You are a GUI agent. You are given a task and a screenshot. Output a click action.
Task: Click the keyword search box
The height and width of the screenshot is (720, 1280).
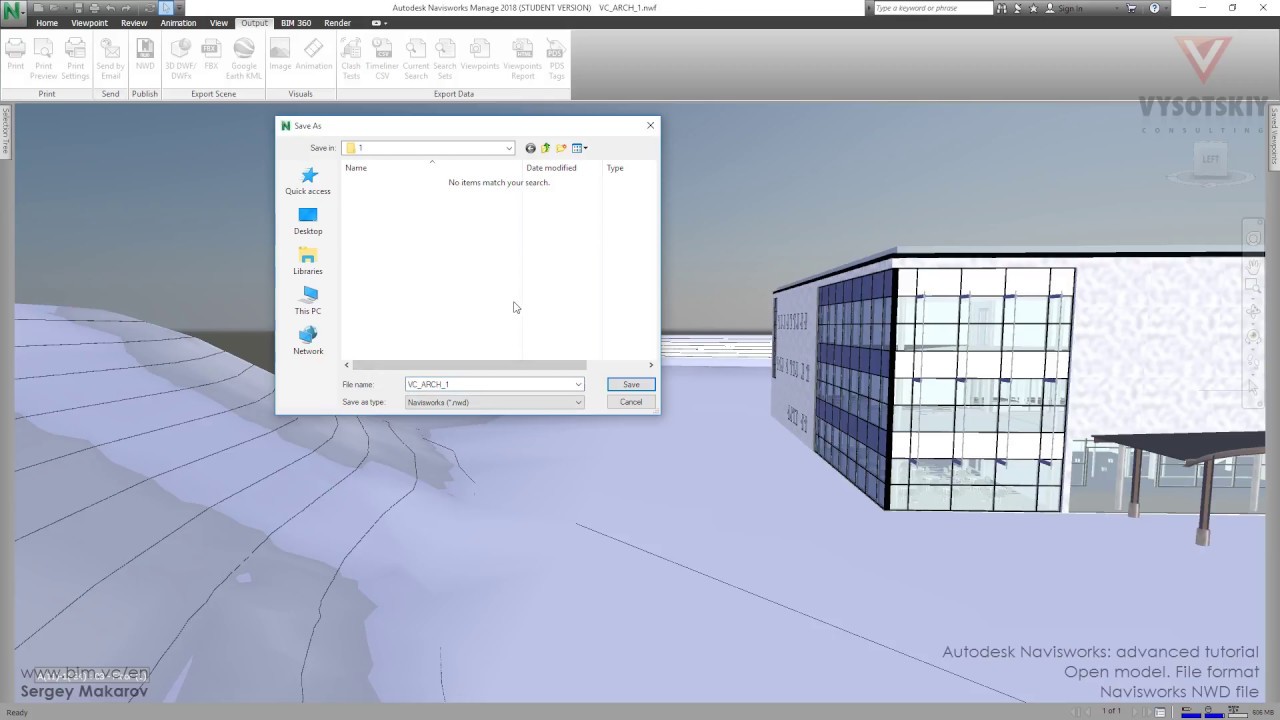933,8
